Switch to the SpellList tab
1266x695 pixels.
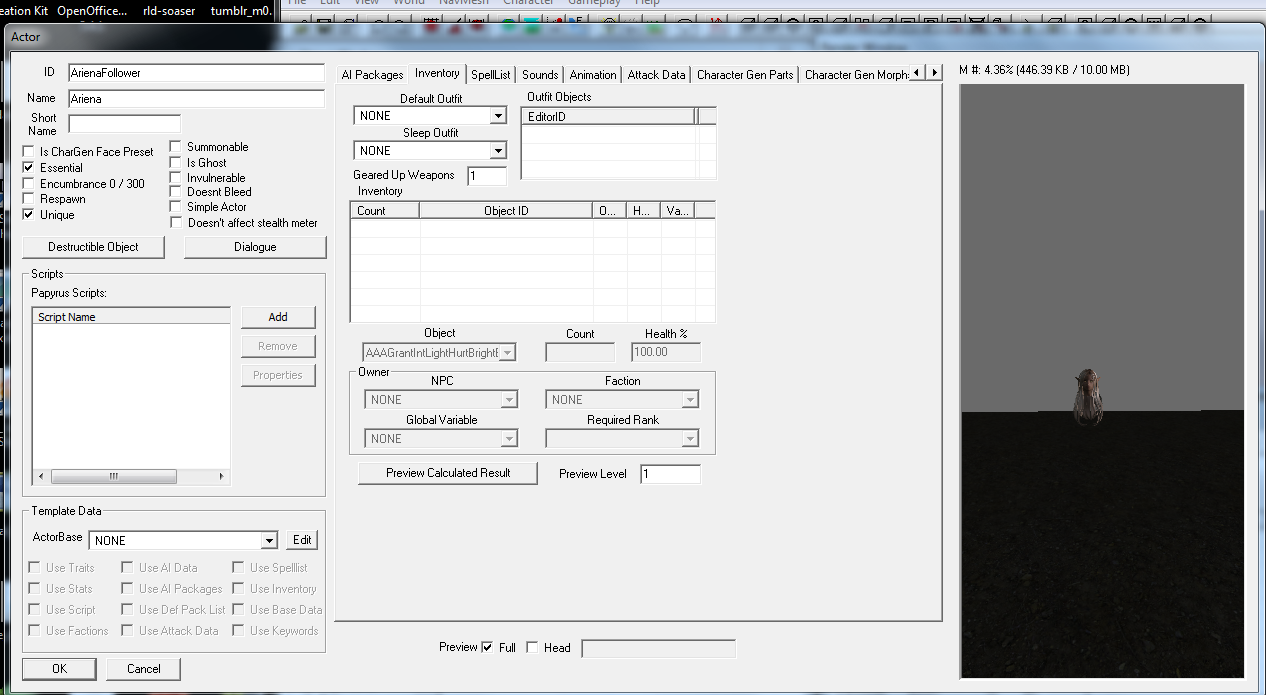pos(491,73)
